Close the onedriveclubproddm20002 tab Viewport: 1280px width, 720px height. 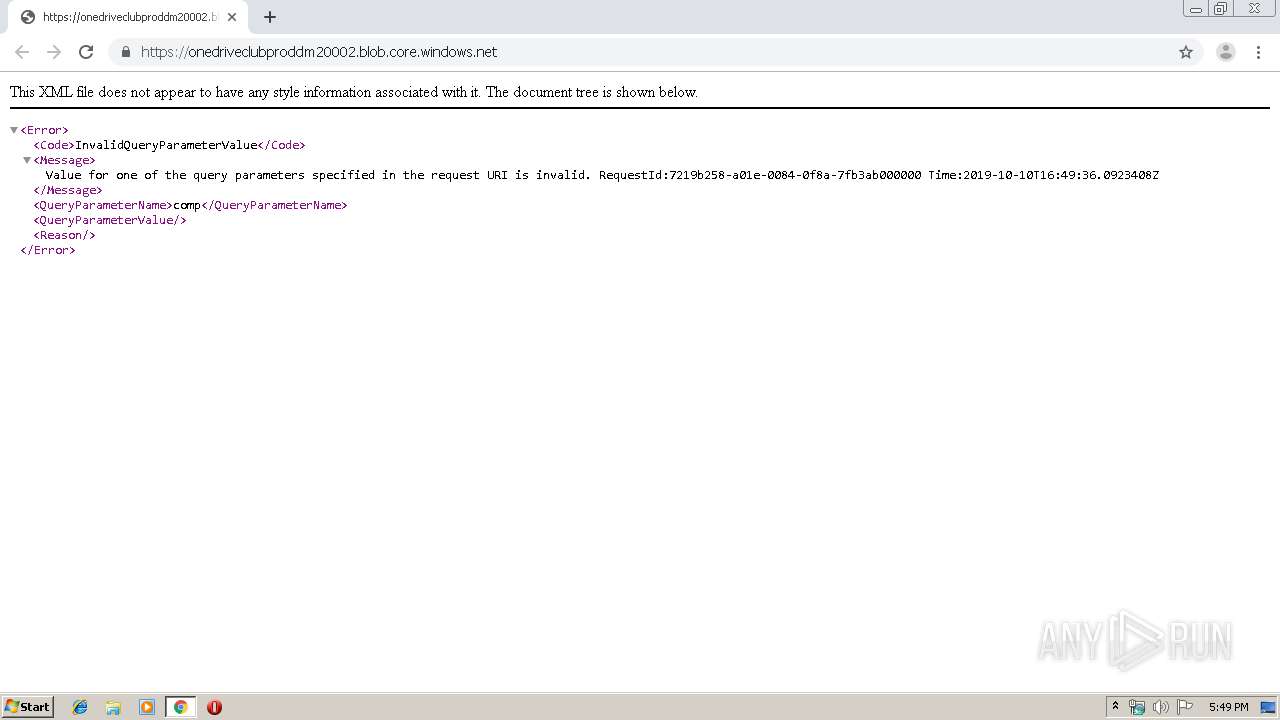click(x=232, y=17)
